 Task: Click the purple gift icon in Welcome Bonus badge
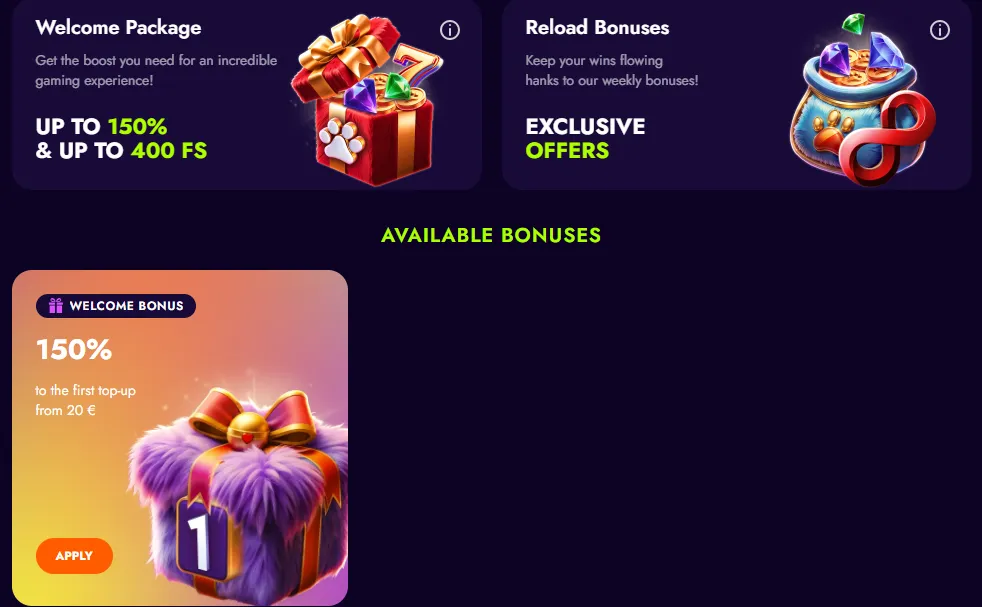(x=56, y=306)
